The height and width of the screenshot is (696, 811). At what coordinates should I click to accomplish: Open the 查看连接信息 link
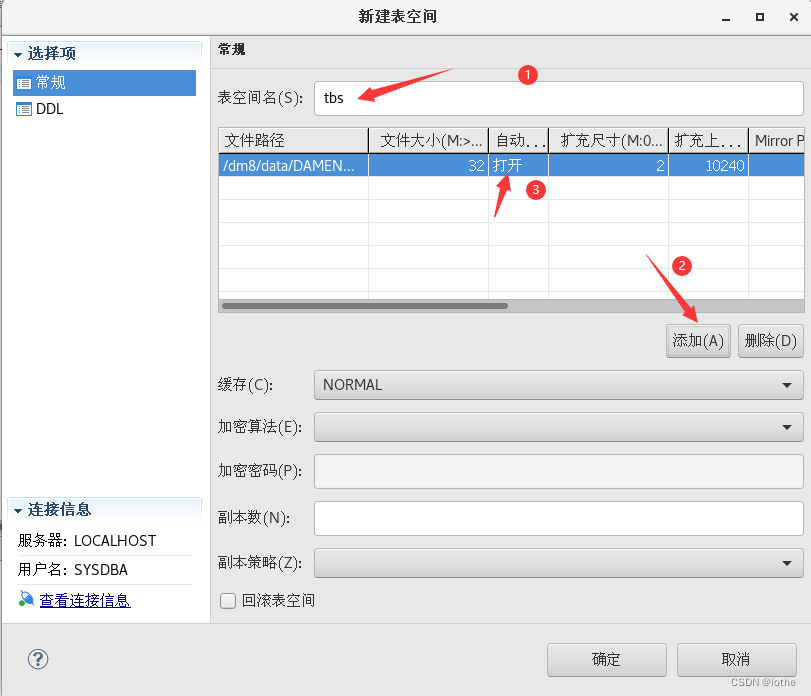[x=85, y=600]
